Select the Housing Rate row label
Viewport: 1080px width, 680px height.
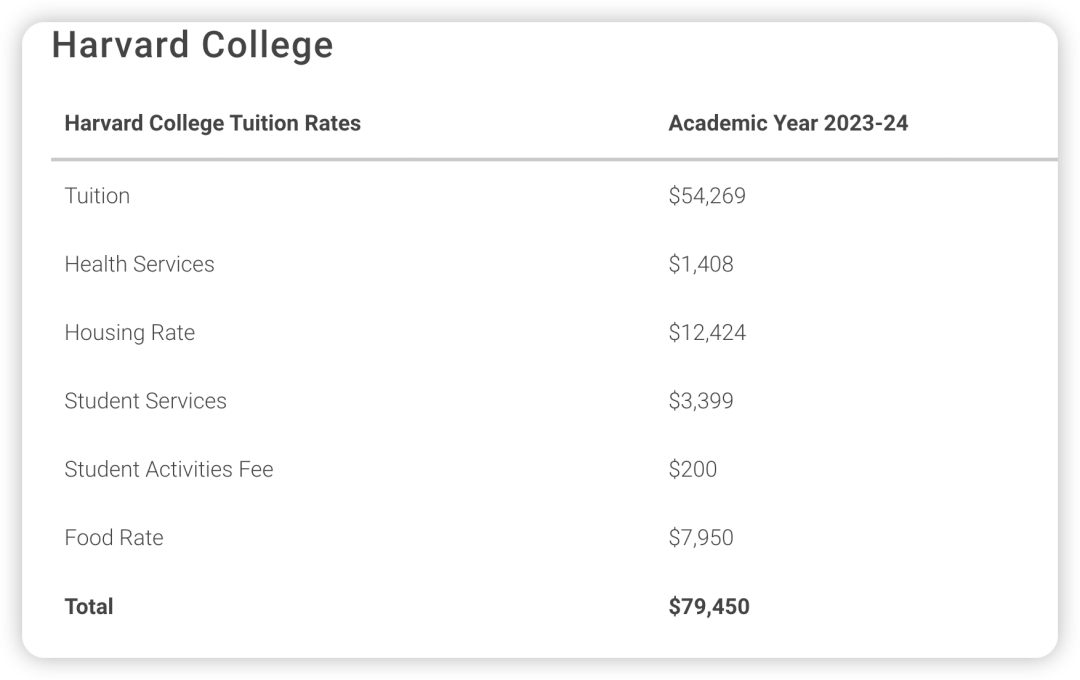(129, 333)
